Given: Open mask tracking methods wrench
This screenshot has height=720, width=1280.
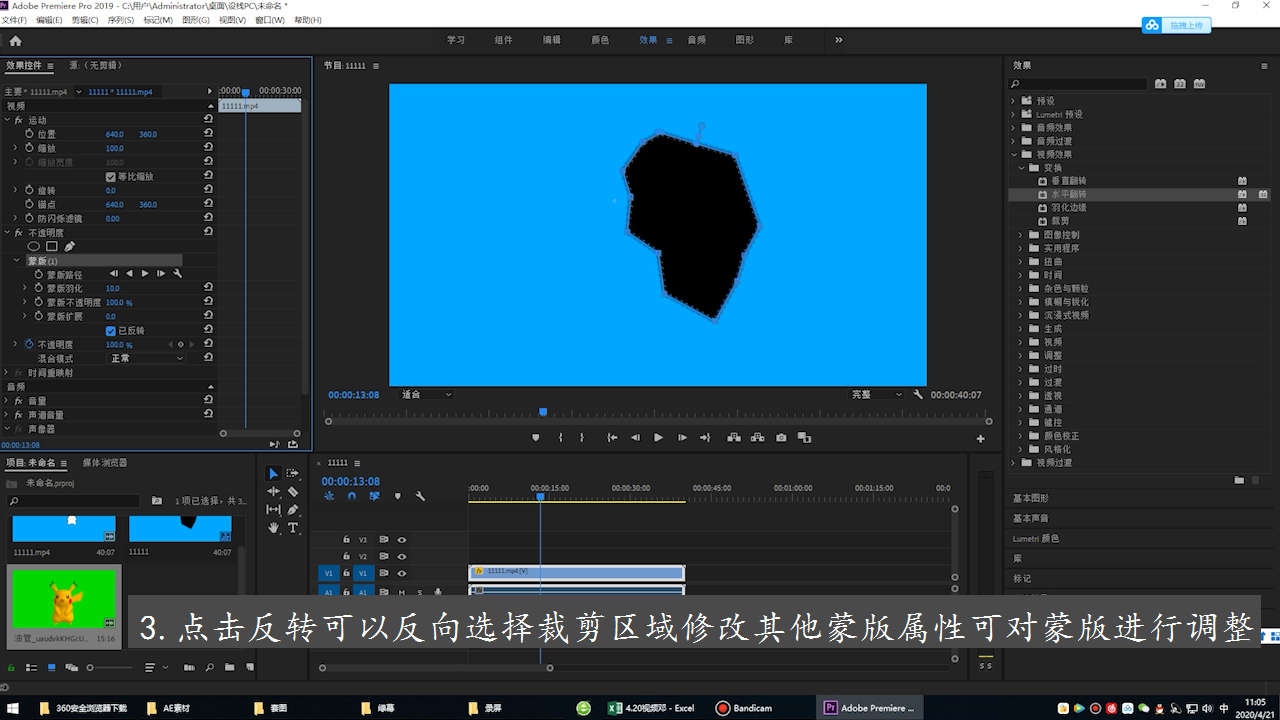Looking at the screenshot, I should [x=177, y=273].
